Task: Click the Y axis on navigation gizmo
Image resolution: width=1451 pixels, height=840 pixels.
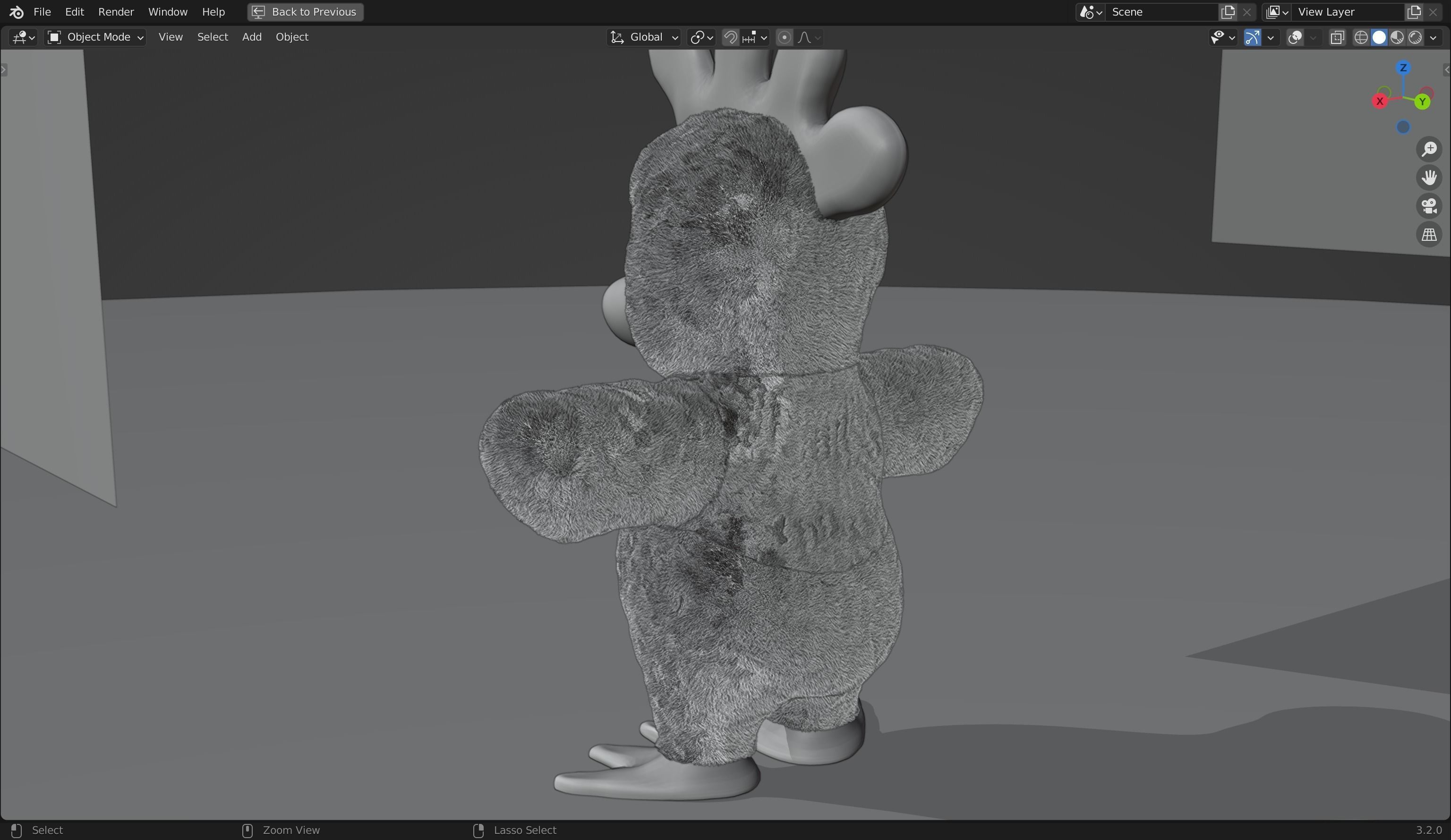Action: pyautogui.click(x=1423, y=102)
